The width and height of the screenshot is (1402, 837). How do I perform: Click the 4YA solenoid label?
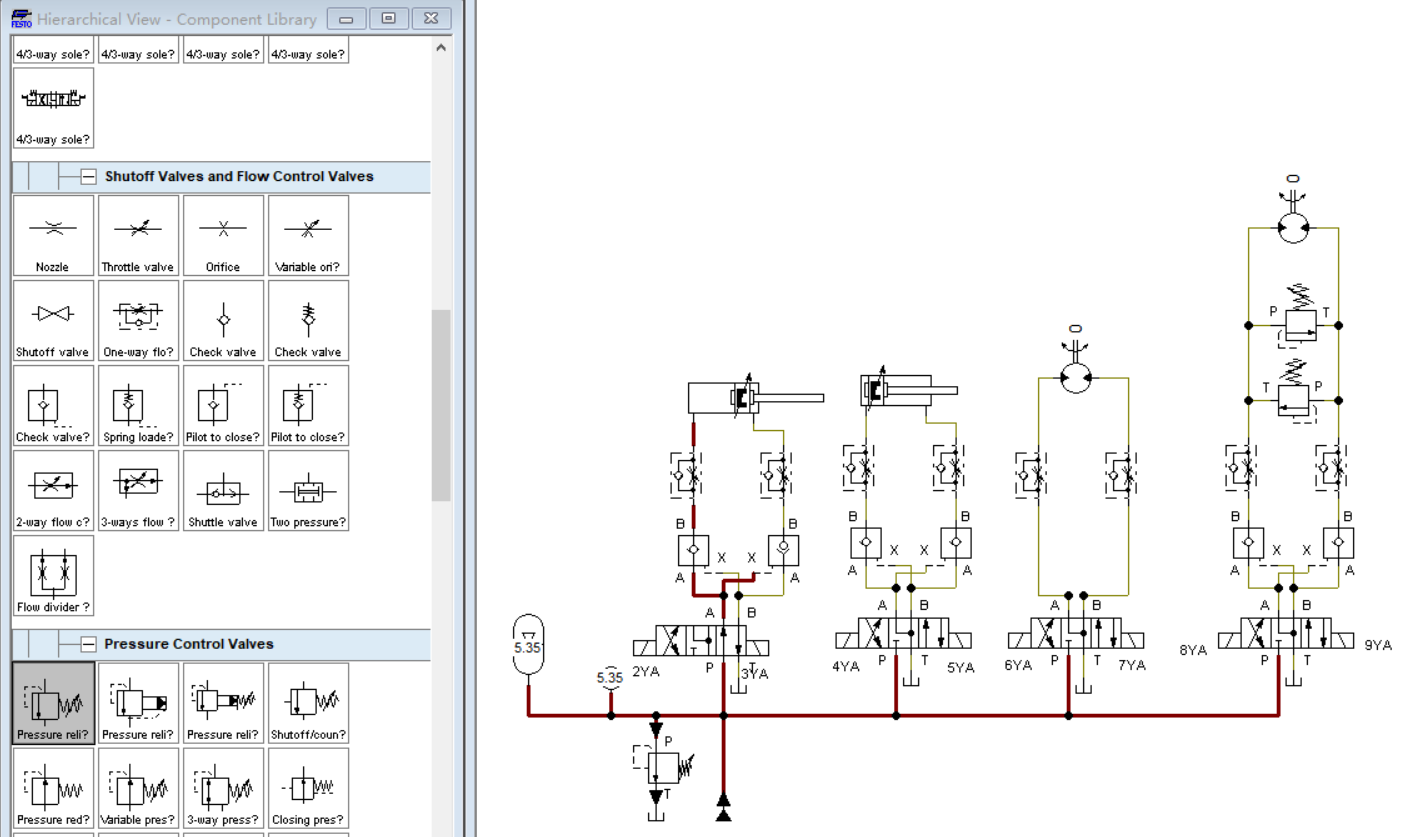(846, 667)
